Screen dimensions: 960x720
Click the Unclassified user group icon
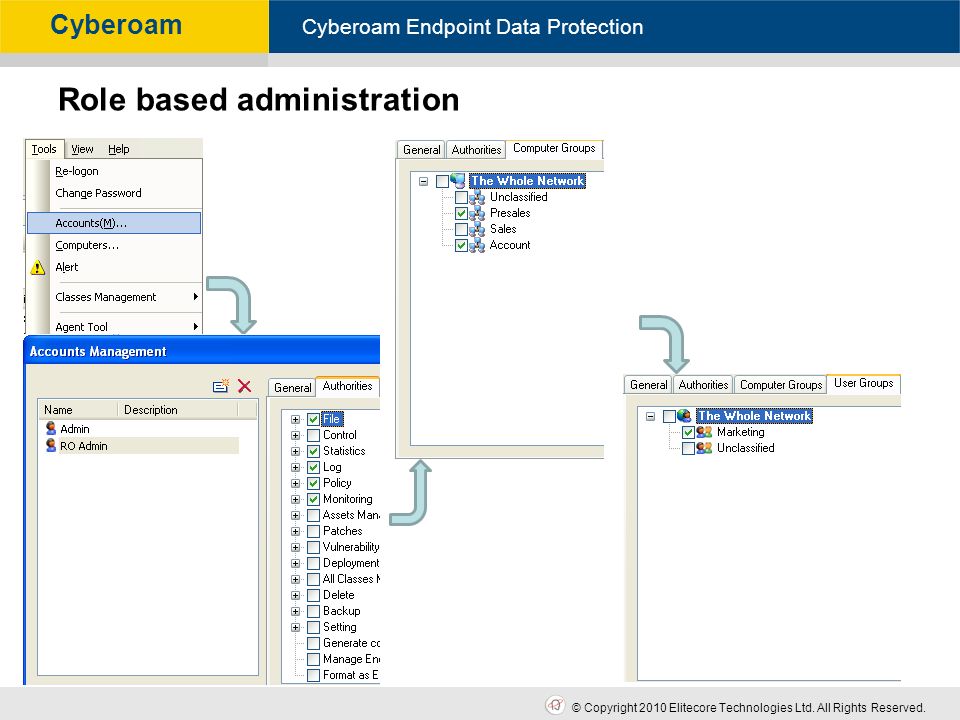coord(705,448)
